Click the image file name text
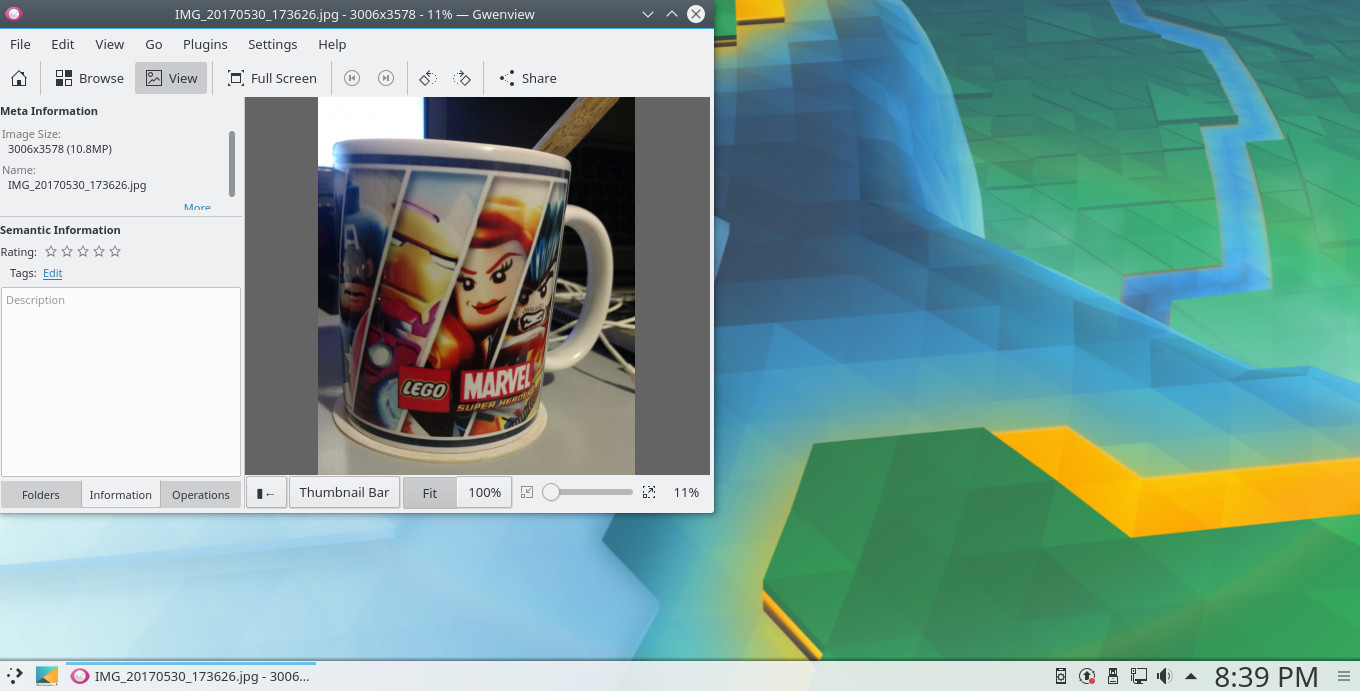 77,185
